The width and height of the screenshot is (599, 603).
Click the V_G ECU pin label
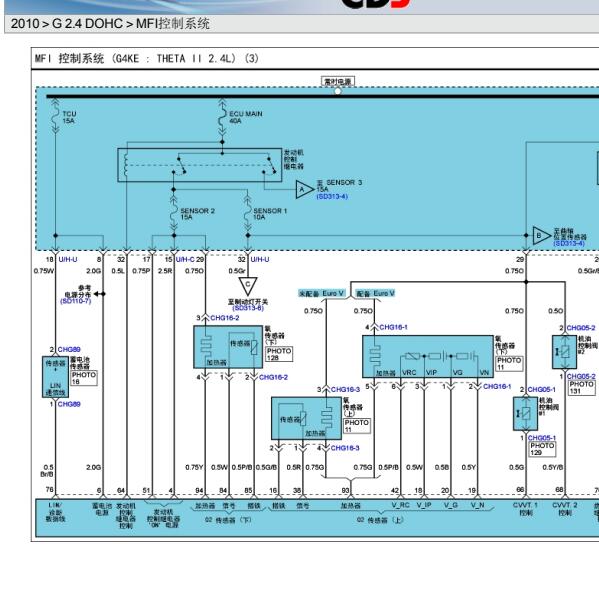(450, 505)
